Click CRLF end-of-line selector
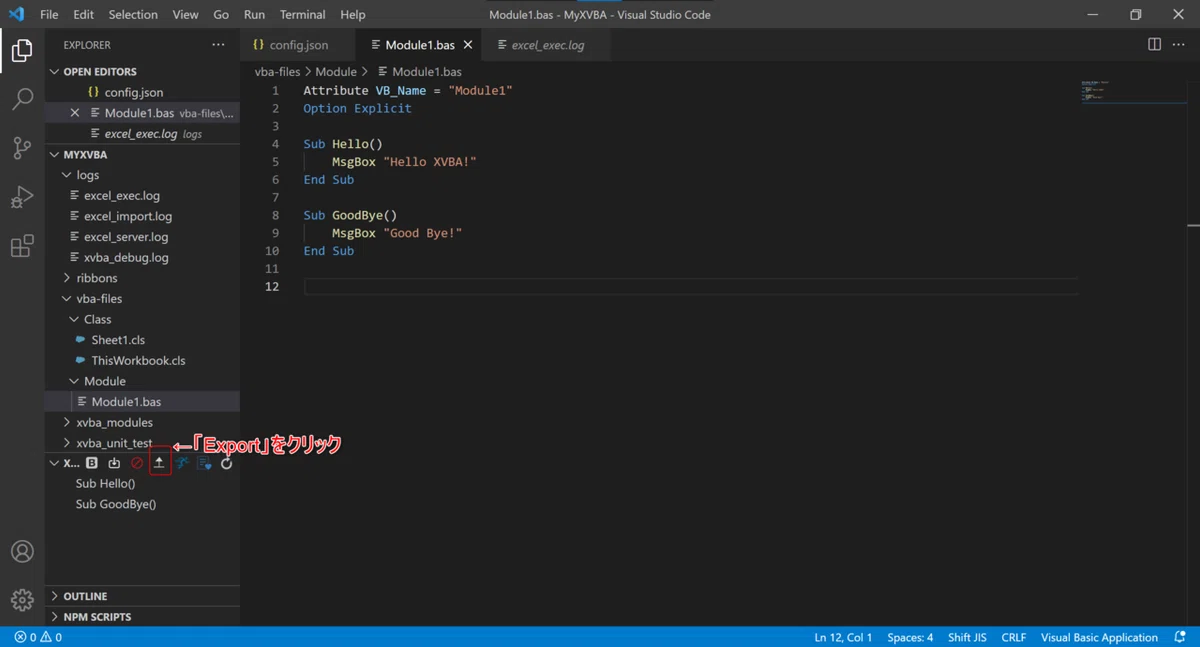 [1014, 637]
